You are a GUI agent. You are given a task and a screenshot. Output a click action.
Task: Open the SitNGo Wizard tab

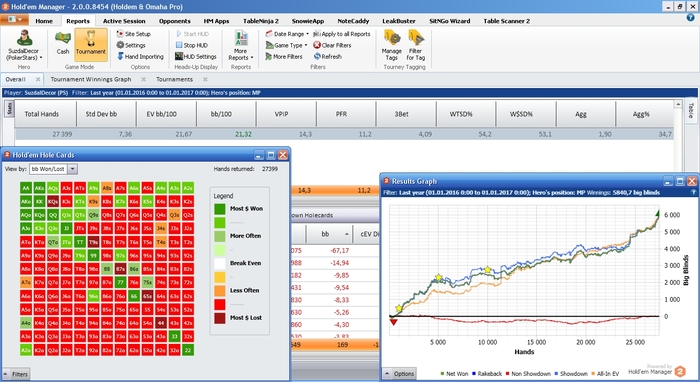coord(449,21)
